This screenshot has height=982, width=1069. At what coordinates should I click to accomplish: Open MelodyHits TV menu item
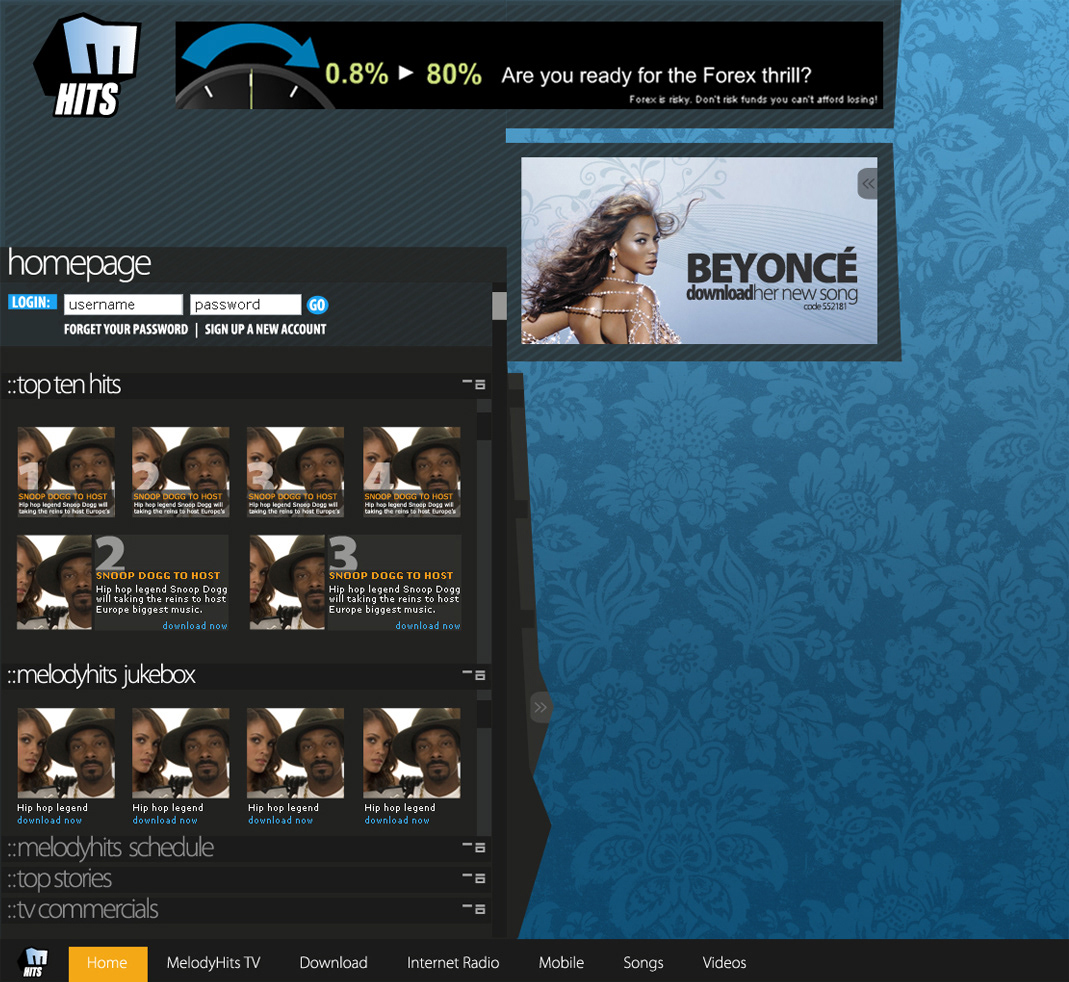click(213, 963)
